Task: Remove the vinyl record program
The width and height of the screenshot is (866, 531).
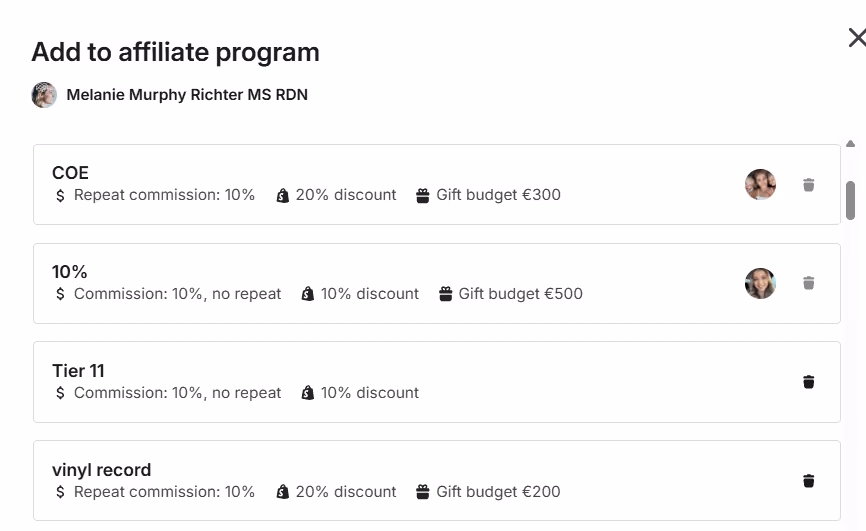Action: coord(809,481)
